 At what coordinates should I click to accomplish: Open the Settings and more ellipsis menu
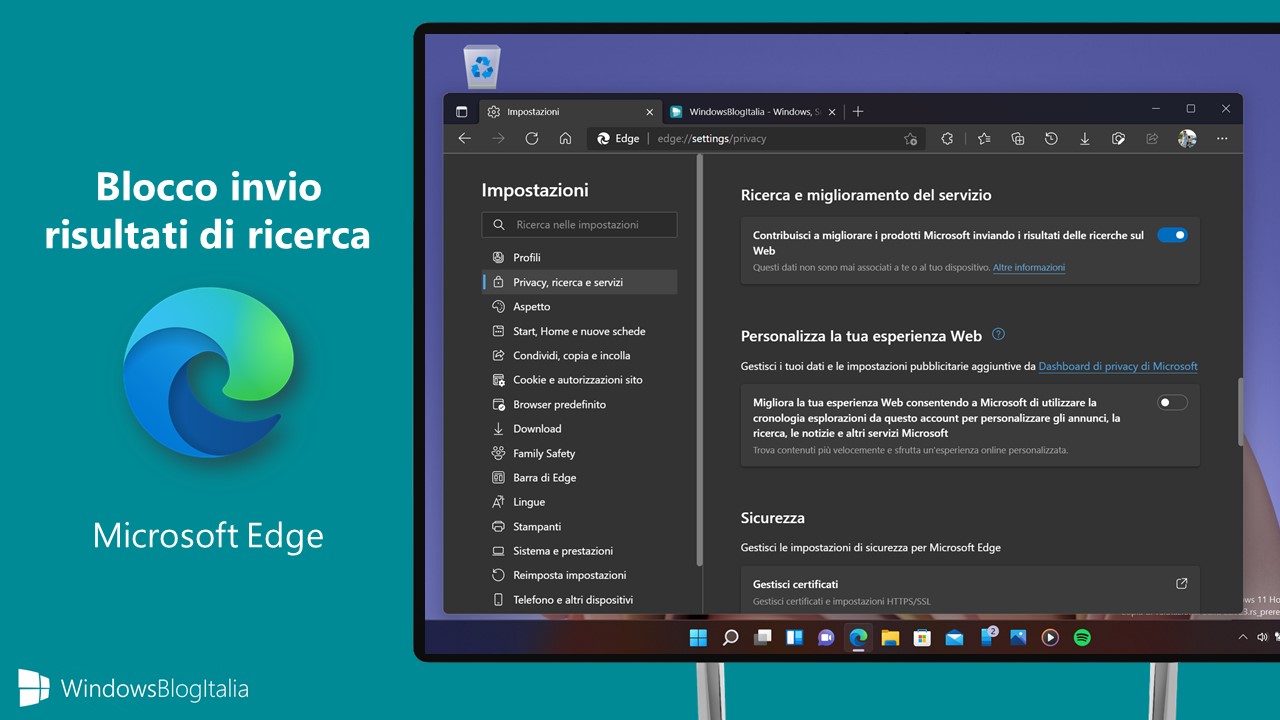point(1222,139)
